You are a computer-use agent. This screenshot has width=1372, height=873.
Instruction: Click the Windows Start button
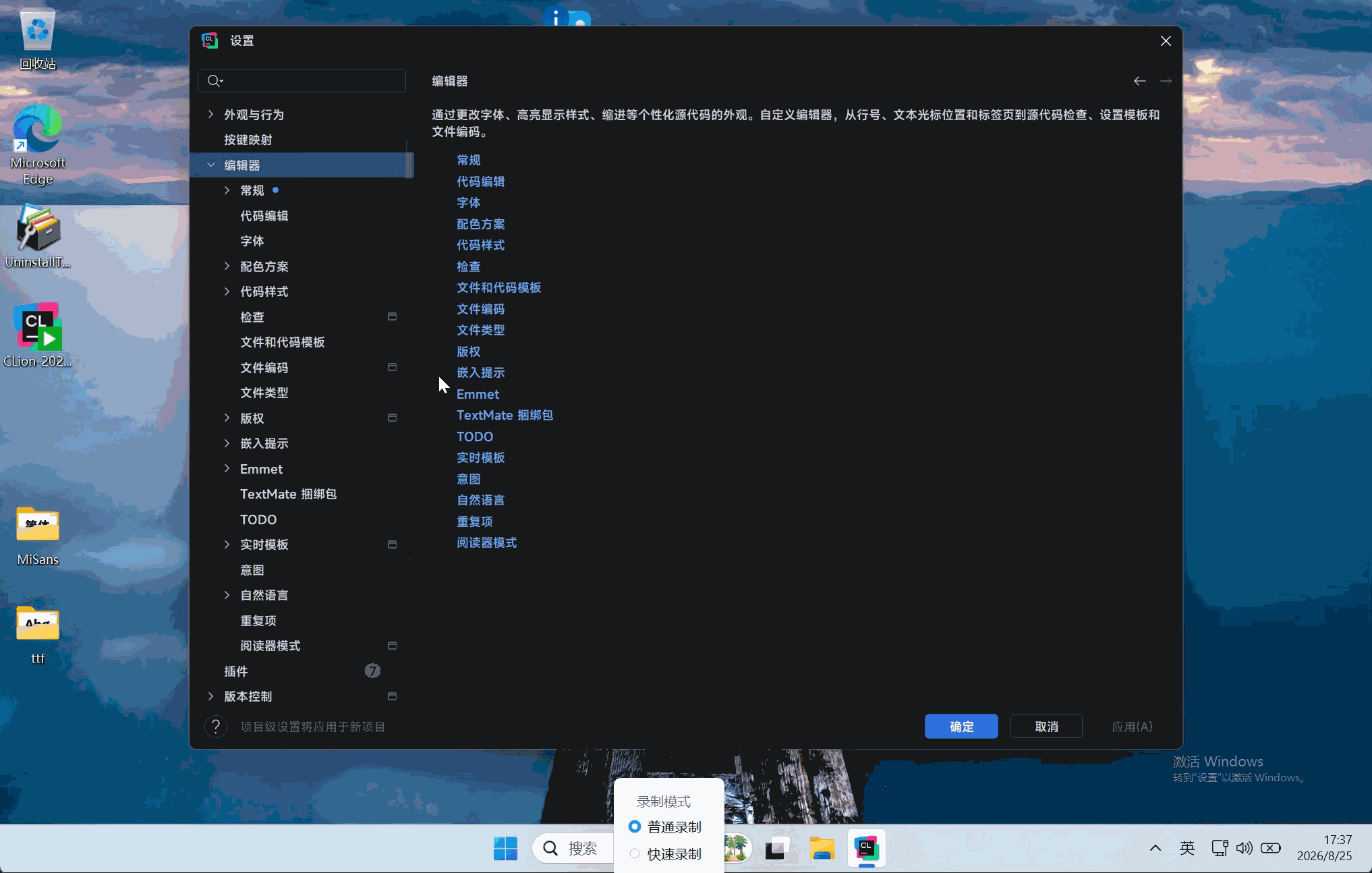[x=505, y=848]
